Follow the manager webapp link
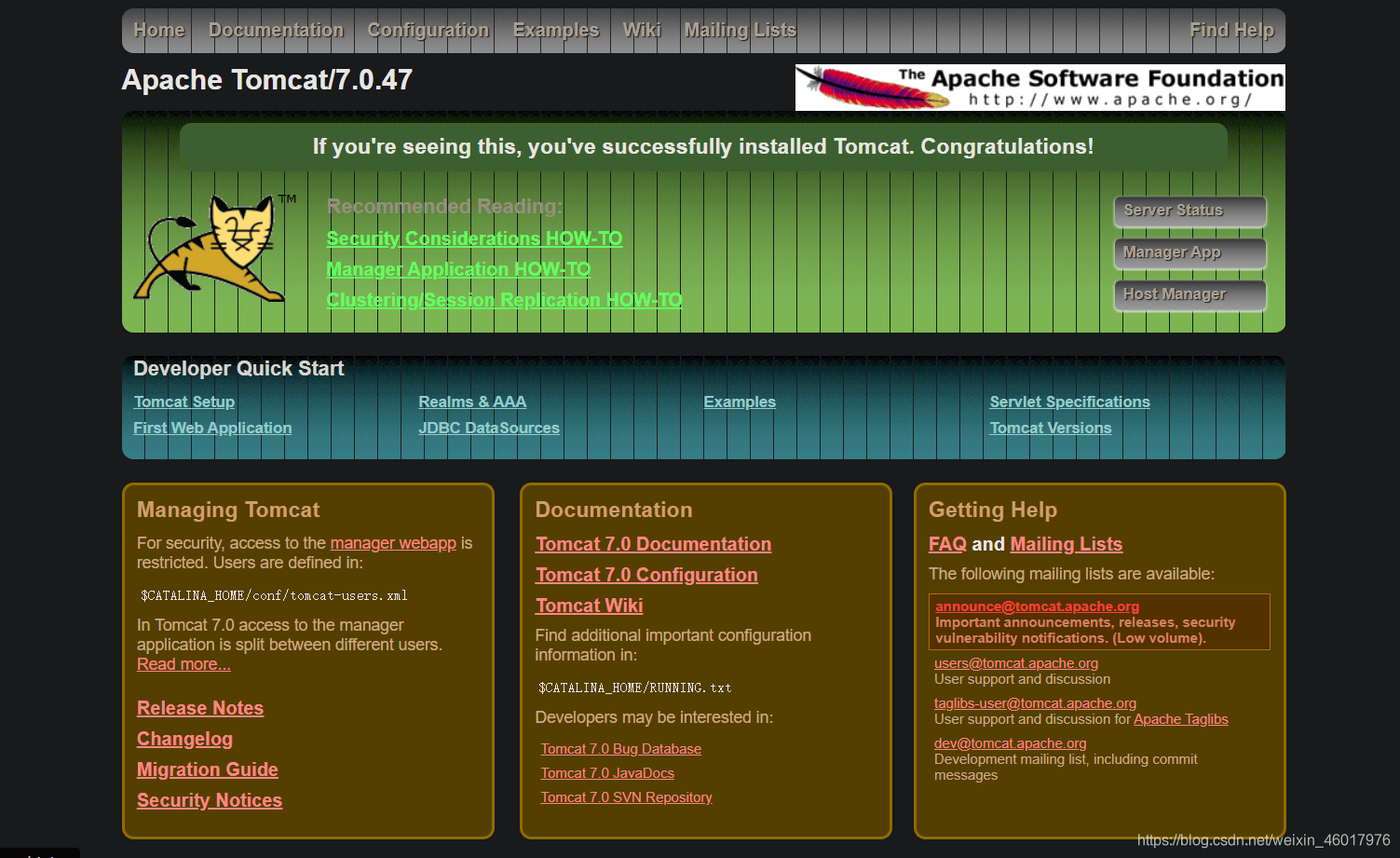The height and width of the screenshot is (858, 1400). click(x=393, y=543)
